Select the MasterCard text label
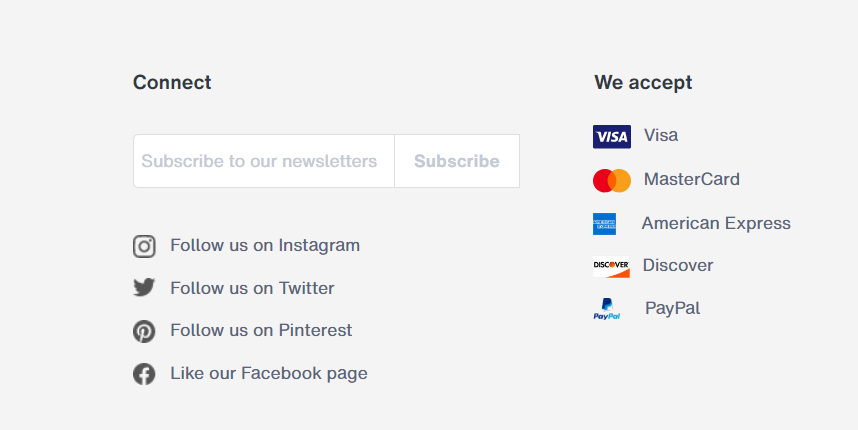Viewport: 858px width, 430px height. coord(692,179)
